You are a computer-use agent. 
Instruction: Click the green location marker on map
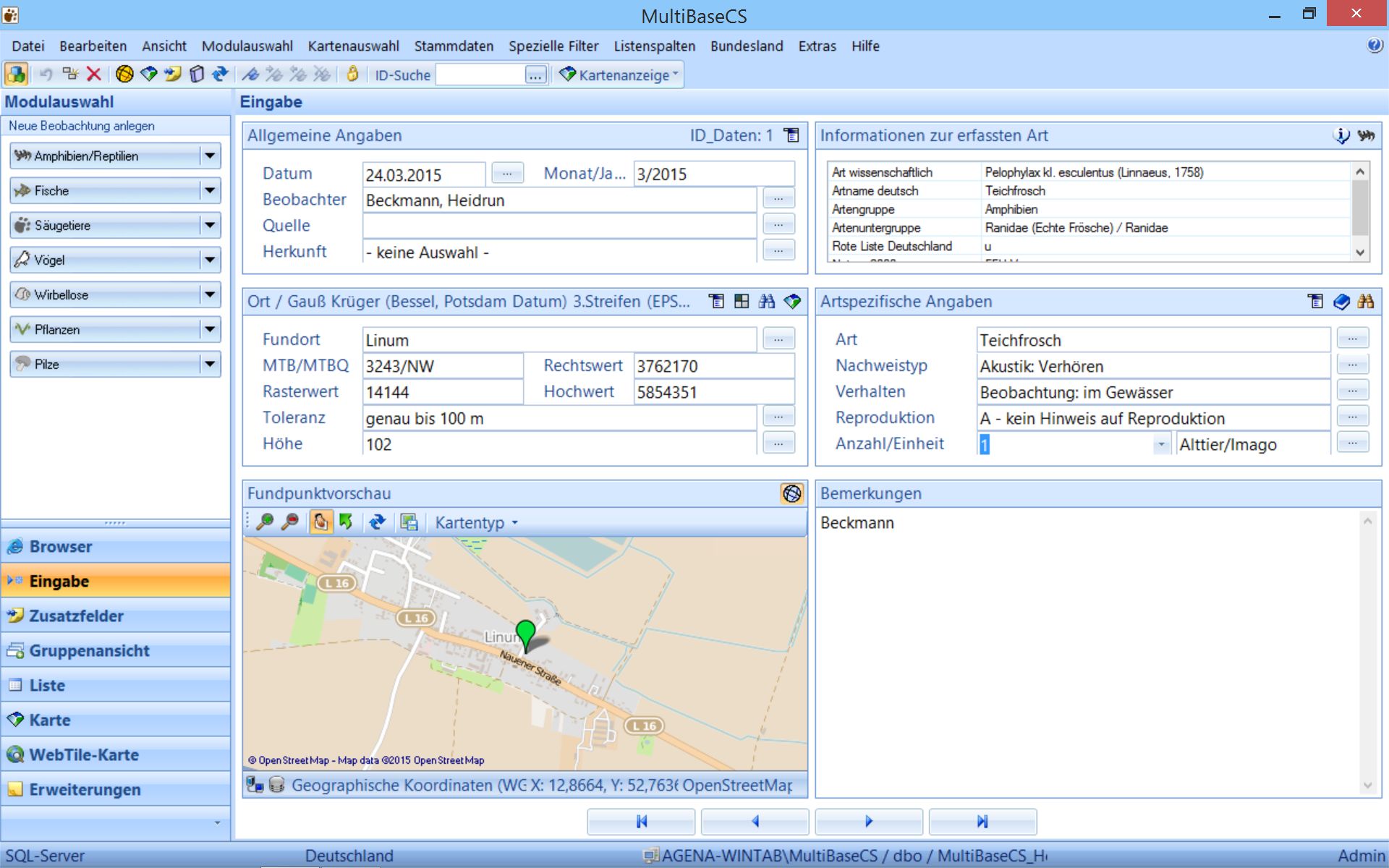point(526,635)
